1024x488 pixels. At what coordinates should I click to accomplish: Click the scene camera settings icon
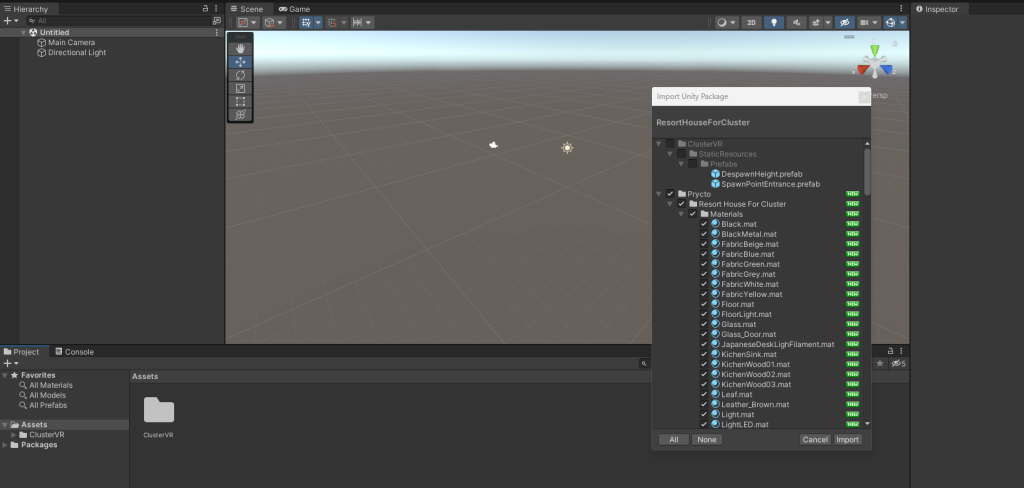click(864, 22)
